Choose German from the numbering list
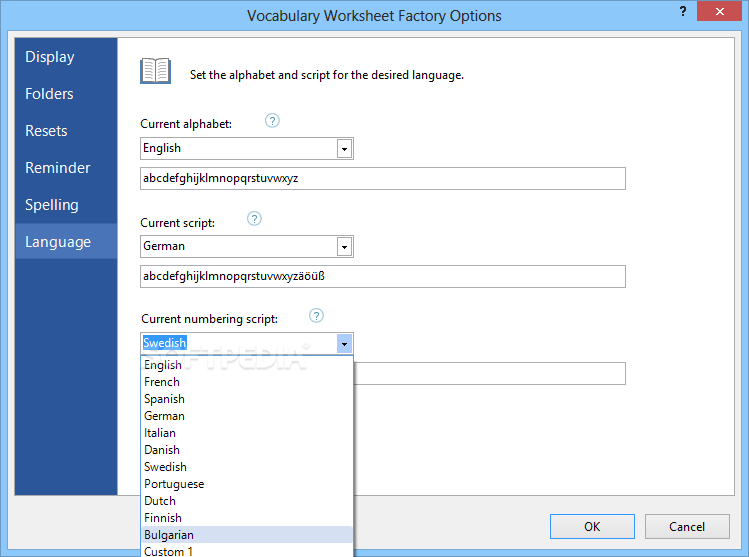The image size is (749, 557). pyautogui.click(x=247, y=416)
